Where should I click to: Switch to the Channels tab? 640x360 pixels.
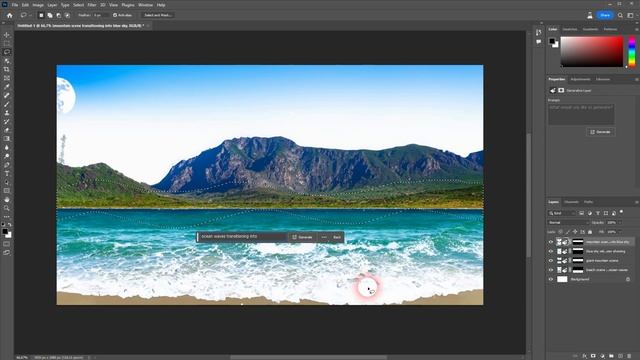(x=571, y=202)
